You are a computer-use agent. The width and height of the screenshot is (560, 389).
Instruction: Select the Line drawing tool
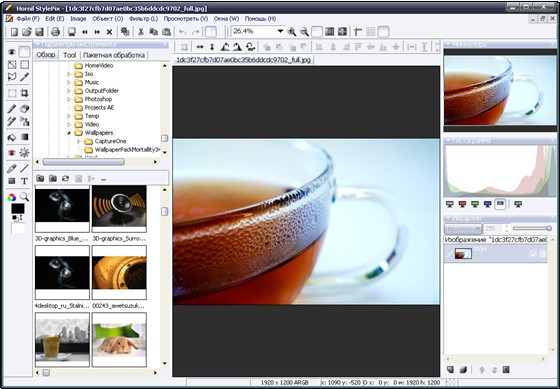pos(24,168)
